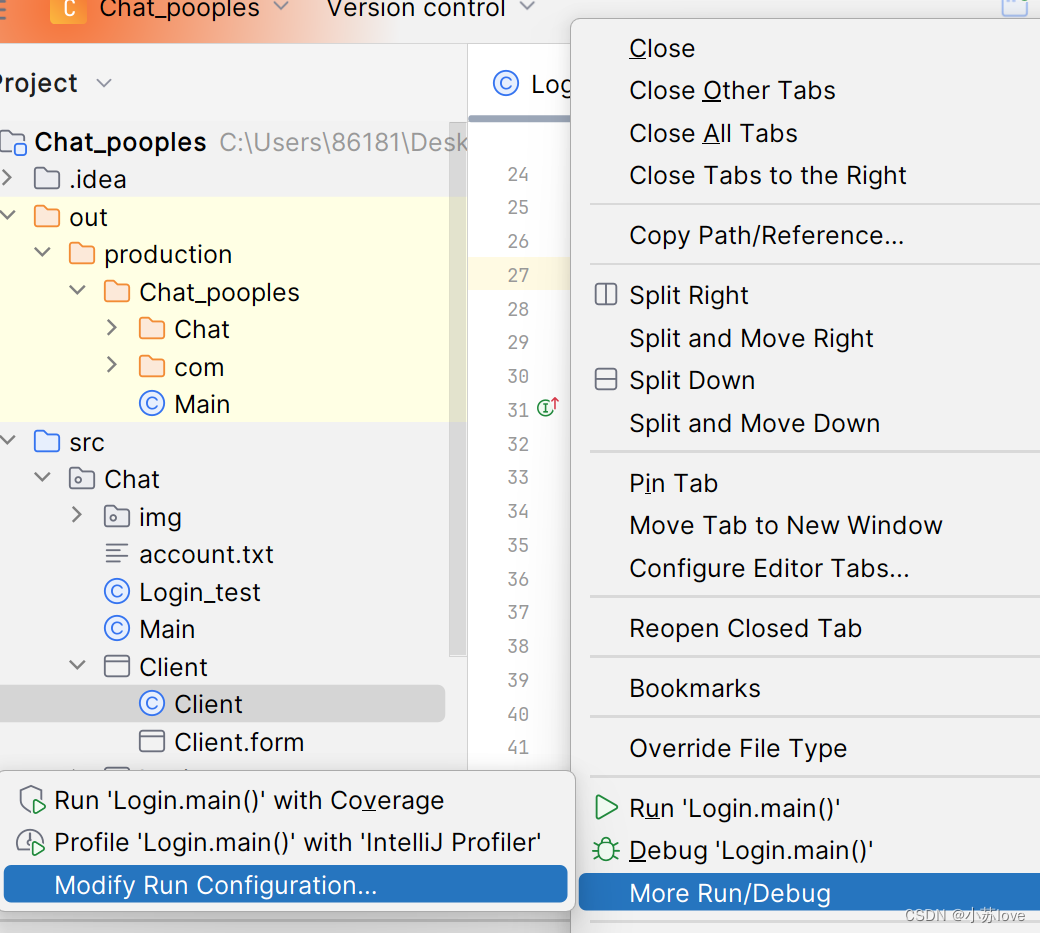This screenshot has height=933, width=1040.
Task: Collapse the Chat_pooples folder under production
Action: click(x=78, y=290)
